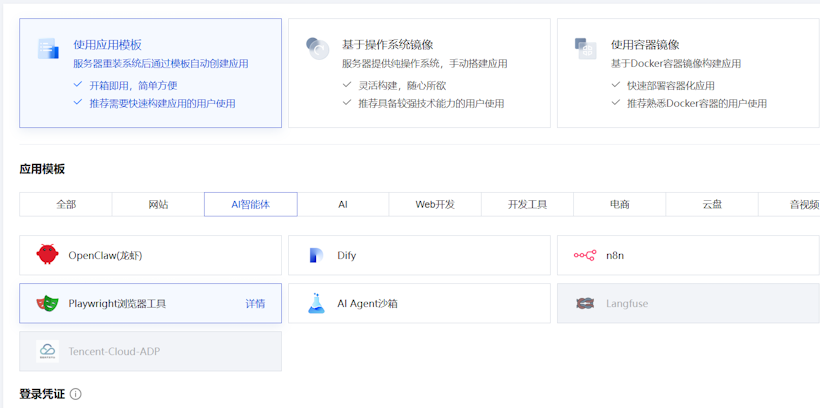Click info icon next to 登录凭证
The width and height of the screenshot is (820, 408).
point(75,394)
